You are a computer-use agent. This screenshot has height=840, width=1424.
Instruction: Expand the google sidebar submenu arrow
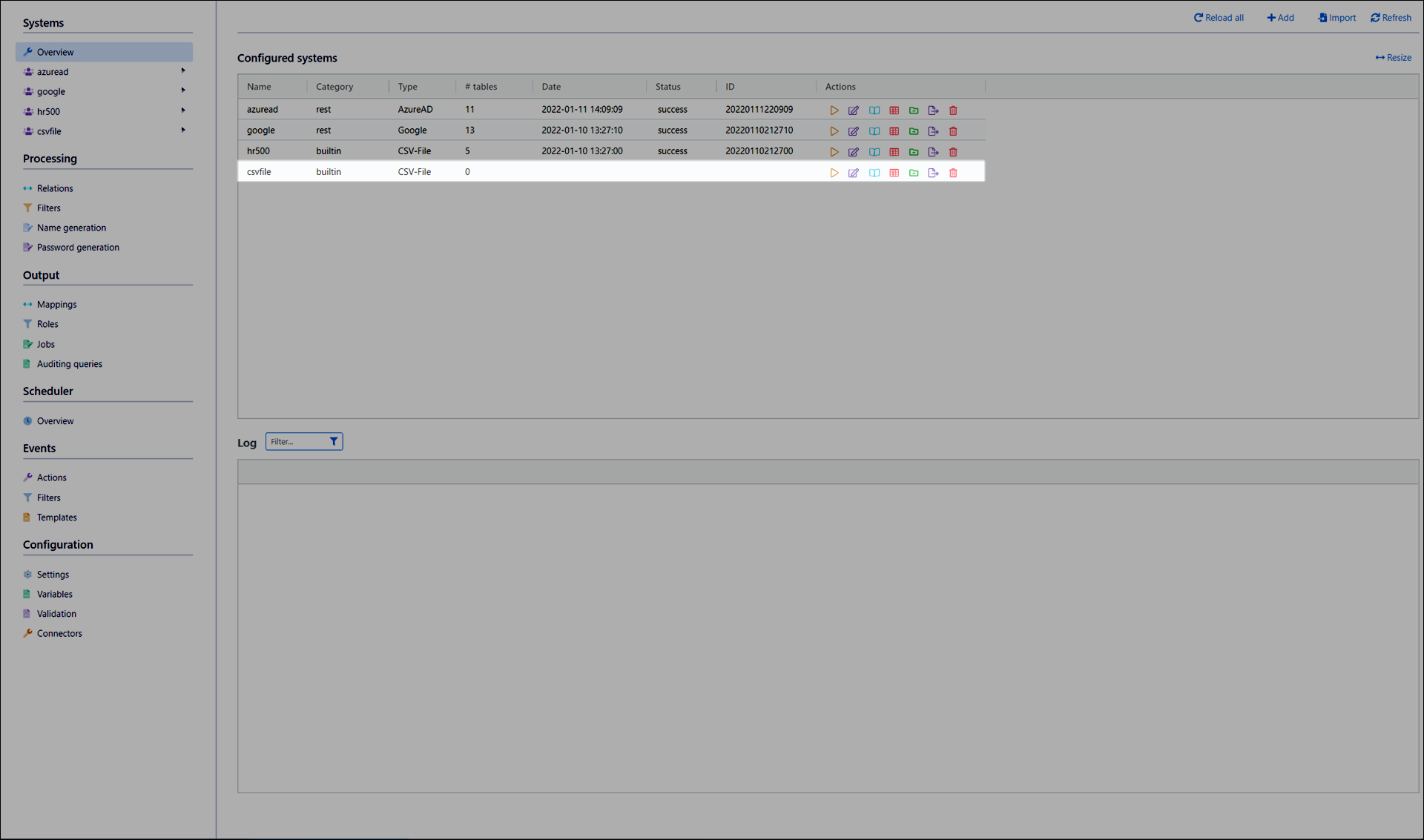click(x=183, y=90)
